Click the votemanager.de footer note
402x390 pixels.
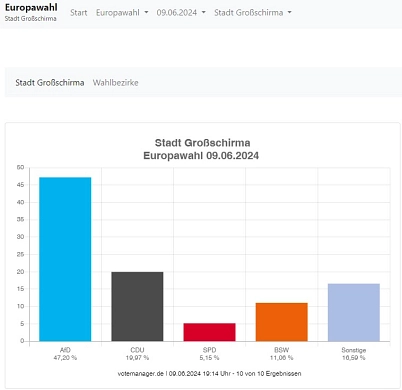209,374
